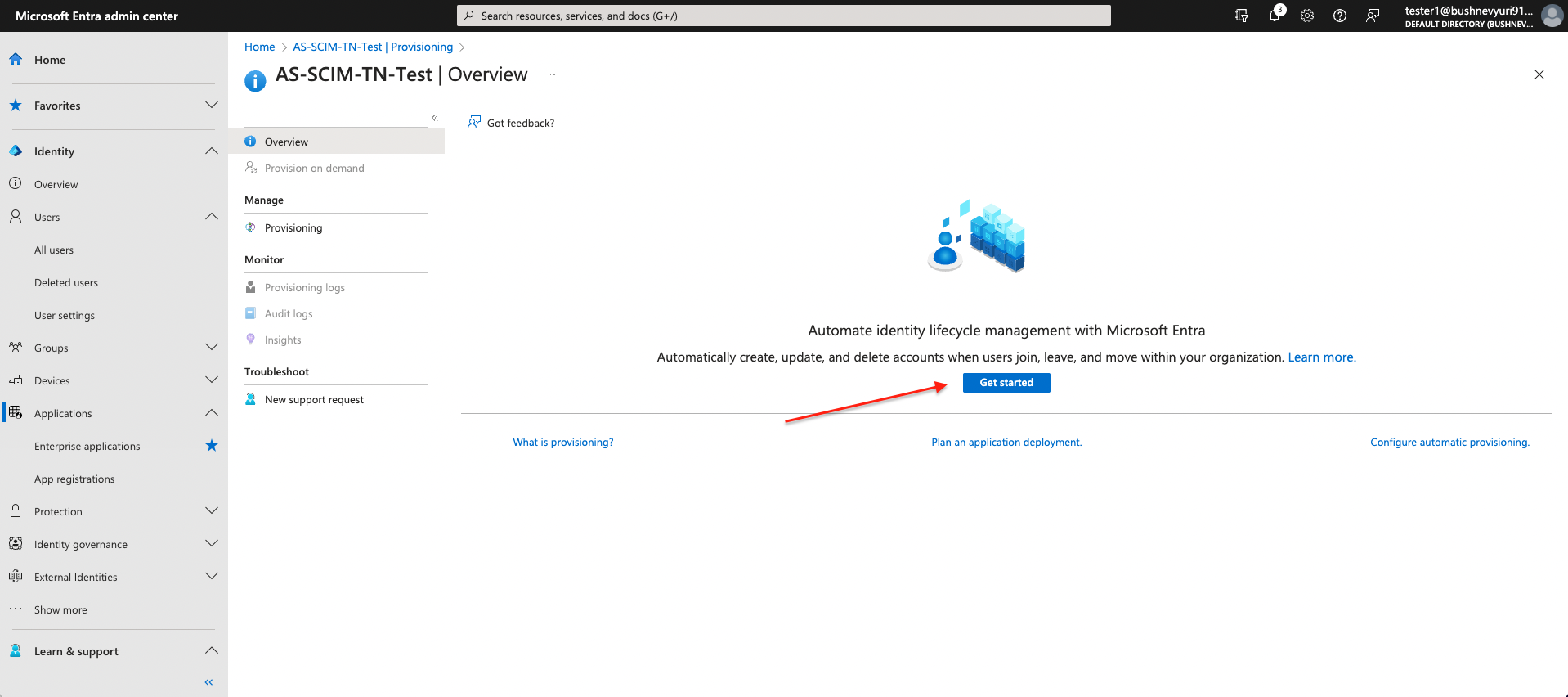Viewport: 1568px width, 697px height.
Task: Open Deleted users in sidebar
Action: click(66, 282)
